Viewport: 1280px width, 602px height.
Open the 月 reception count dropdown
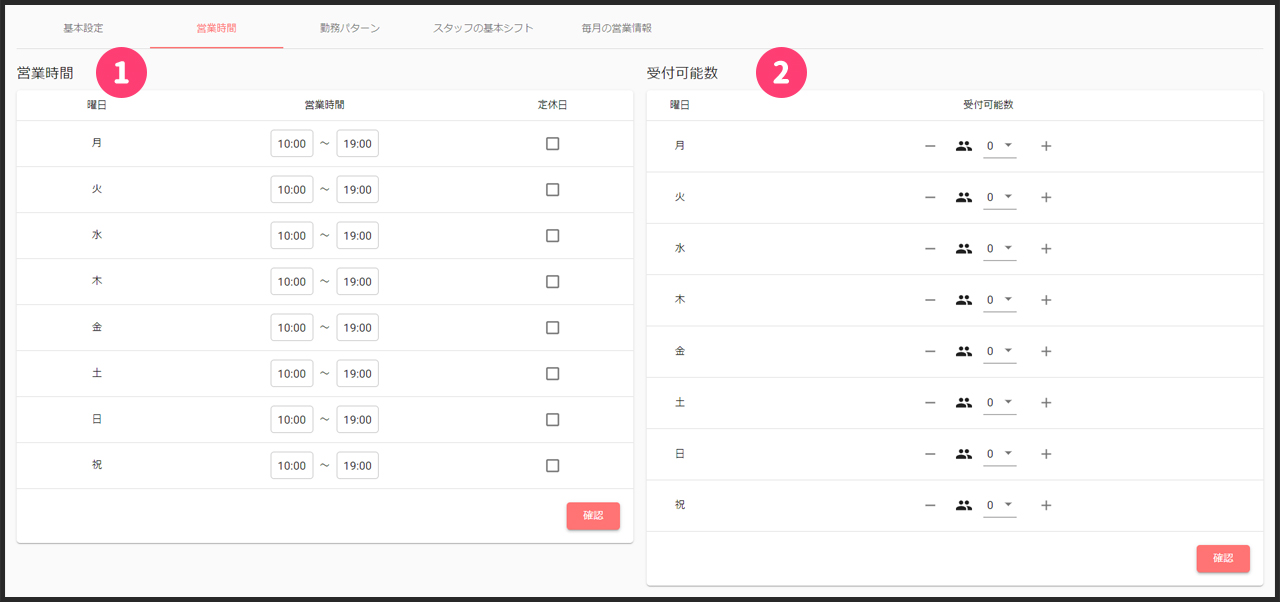point(1000,146)
